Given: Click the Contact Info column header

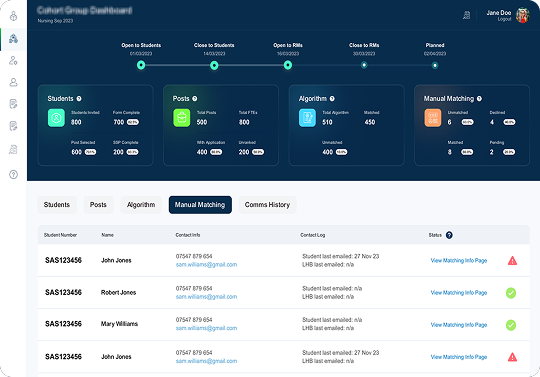Looking at the screenshot, I should (188, 235).
